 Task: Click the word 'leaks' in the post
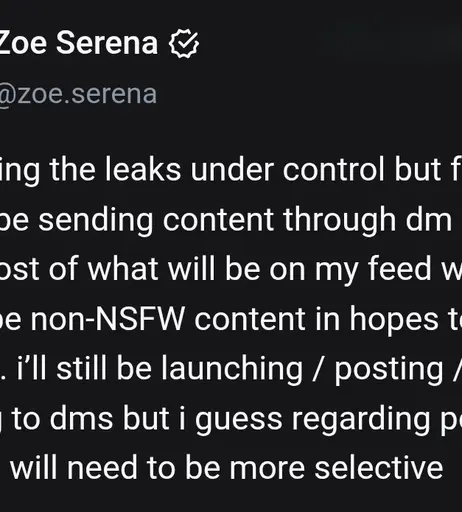coord(143,169)
